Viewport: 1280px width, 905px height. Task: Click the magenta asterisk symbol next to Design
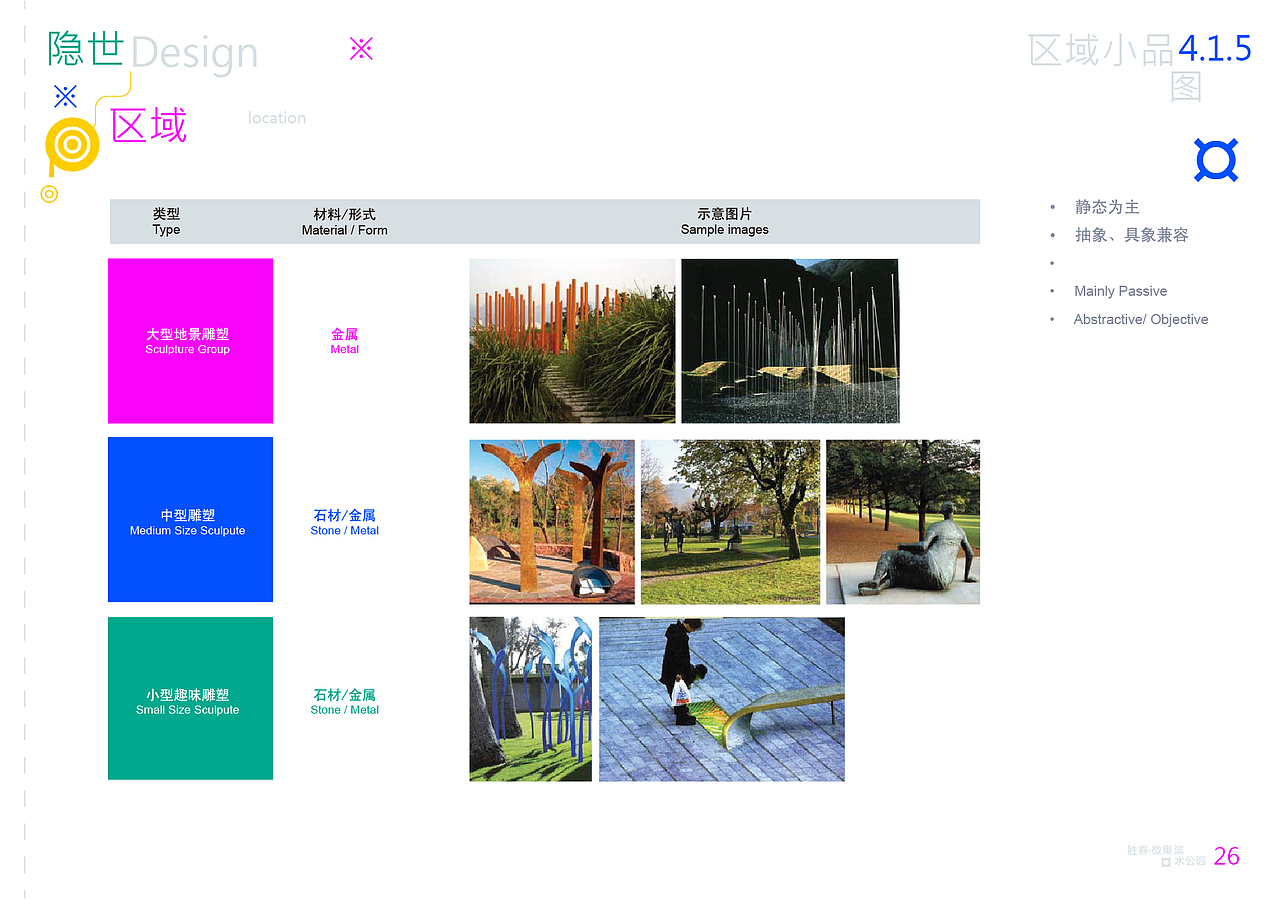(361, 48)
